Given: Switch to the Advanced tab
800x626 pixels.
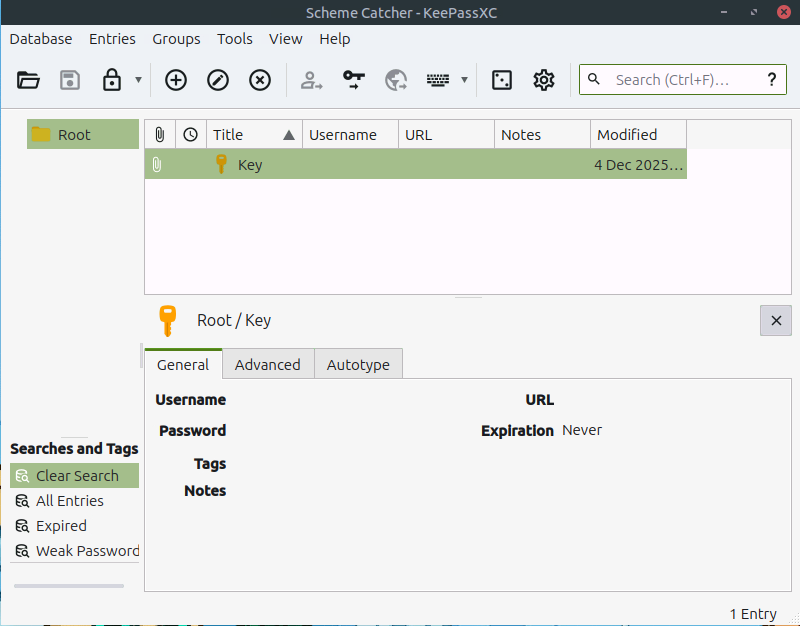Looking at the screenshot, I should pyautogui.click(x=267, y=365).
